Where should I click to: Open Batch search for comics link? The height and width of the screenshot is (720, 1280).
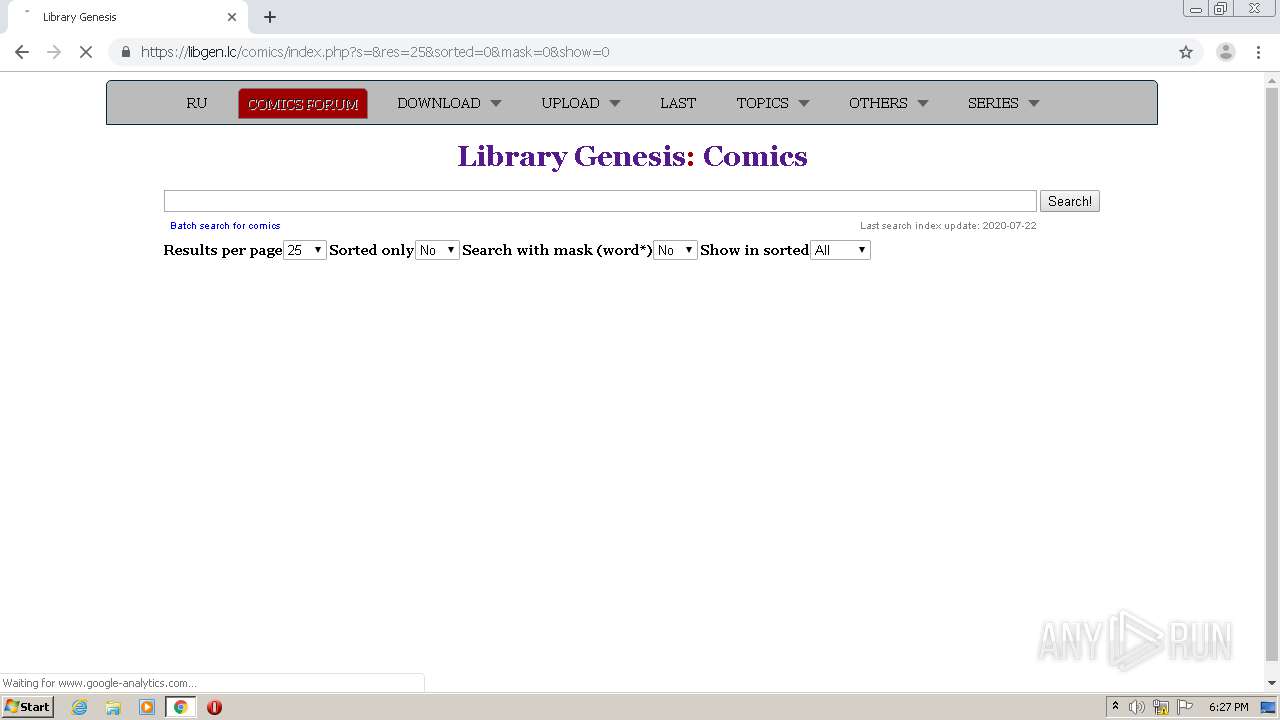pos(225,226)
